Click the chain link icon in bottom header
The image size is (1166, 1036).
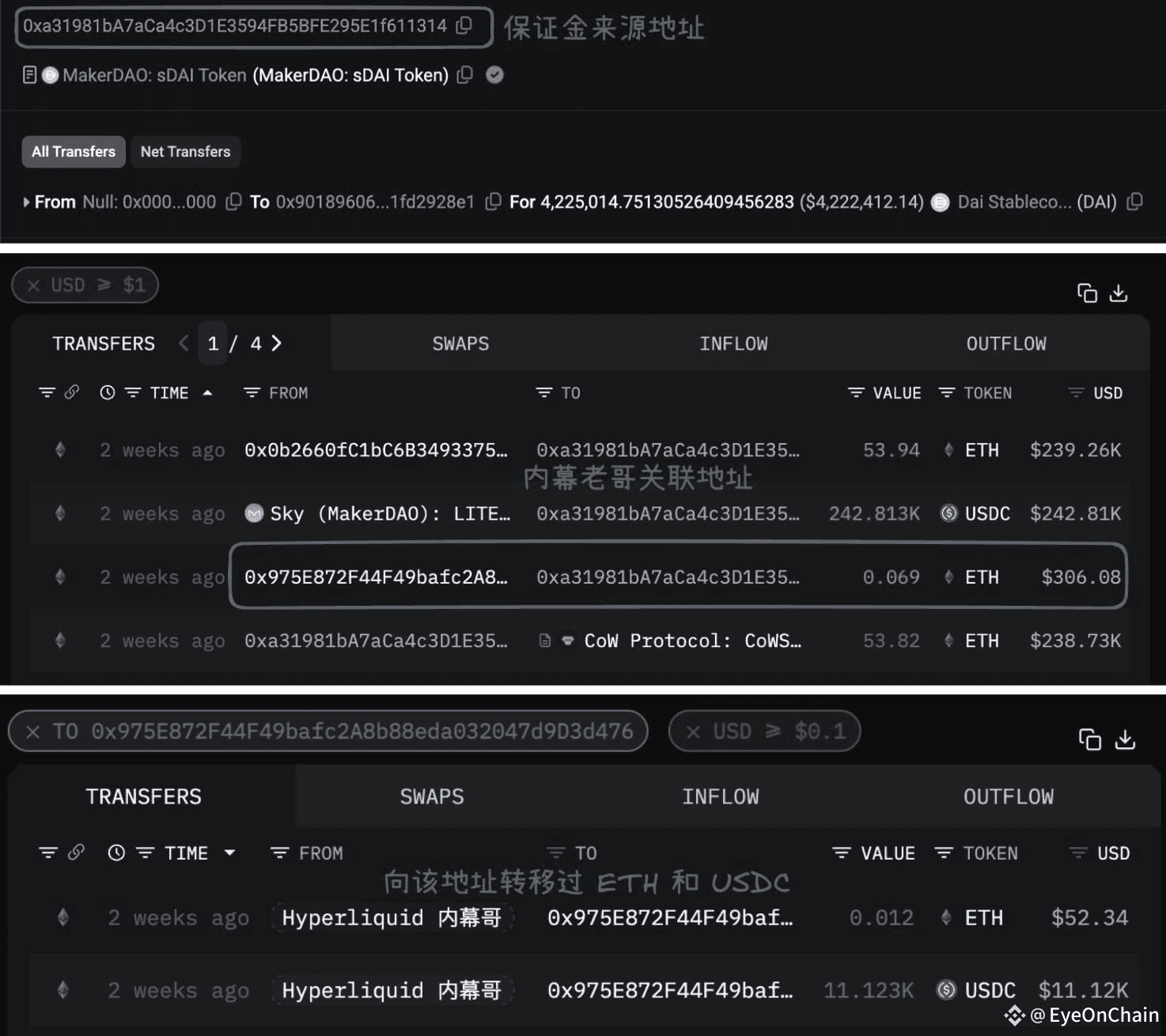(x=76, y=853)
